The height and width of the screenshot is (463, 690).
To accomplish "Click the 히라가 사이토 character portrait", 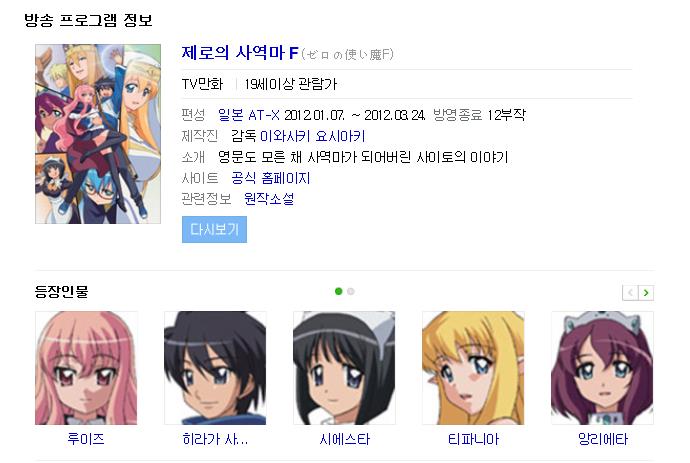I will point(215,368).
